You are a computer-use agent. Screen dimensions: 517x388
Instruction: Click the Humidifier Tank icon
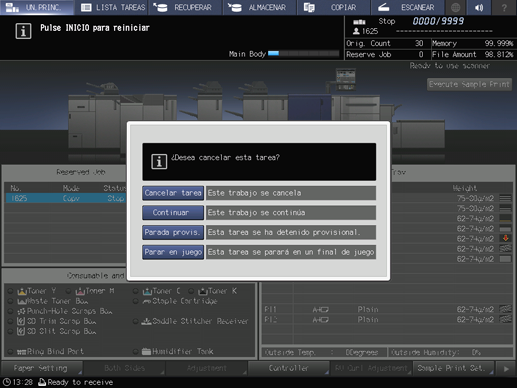(x=147, y=351)
